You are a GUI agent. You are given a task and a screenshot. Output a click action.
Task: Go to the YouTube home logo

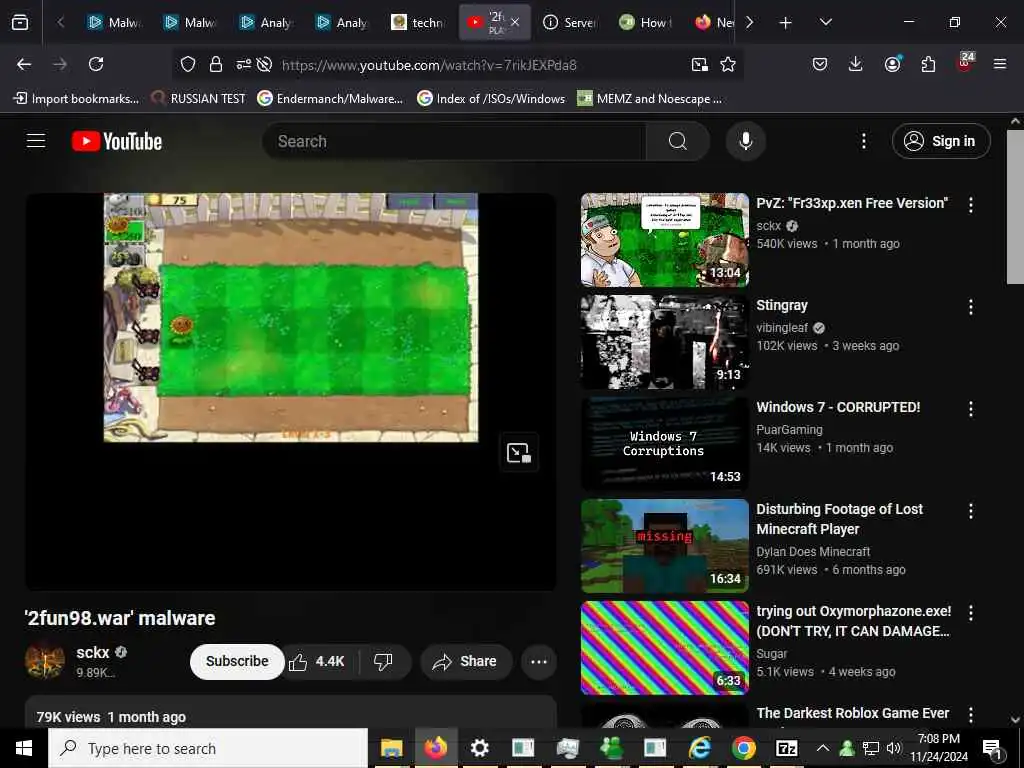tap(117, 141)
